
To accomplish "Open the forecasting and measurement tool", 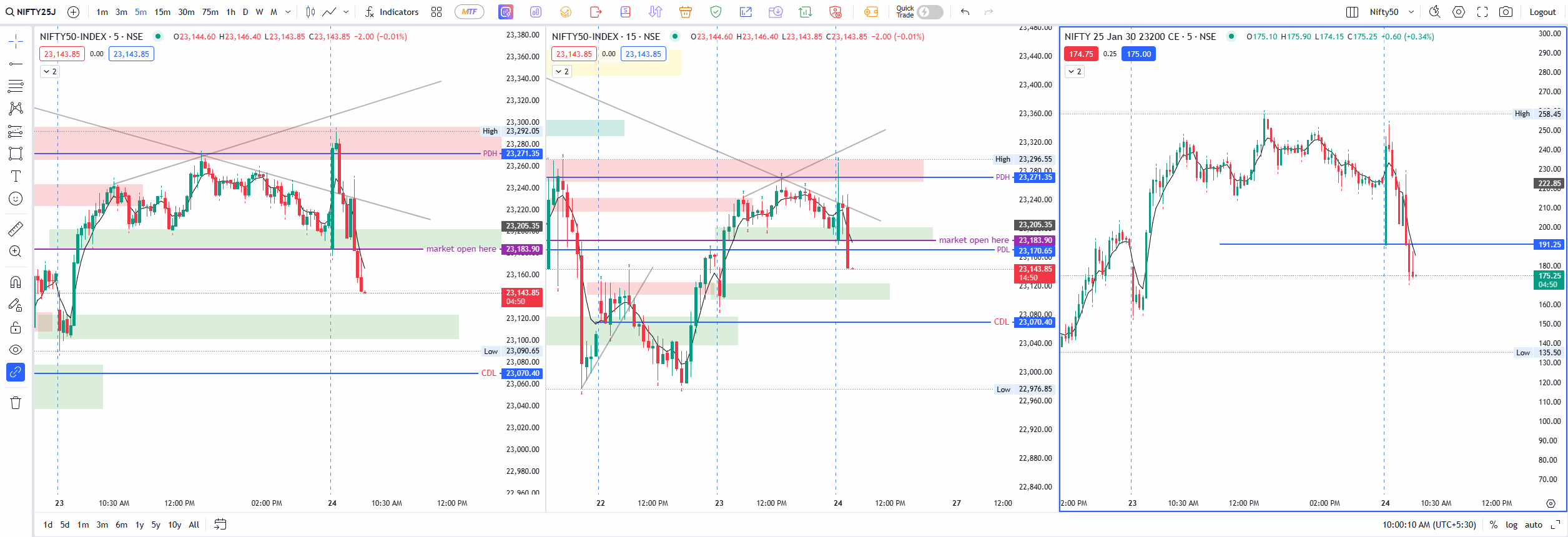I will (16, 131).
